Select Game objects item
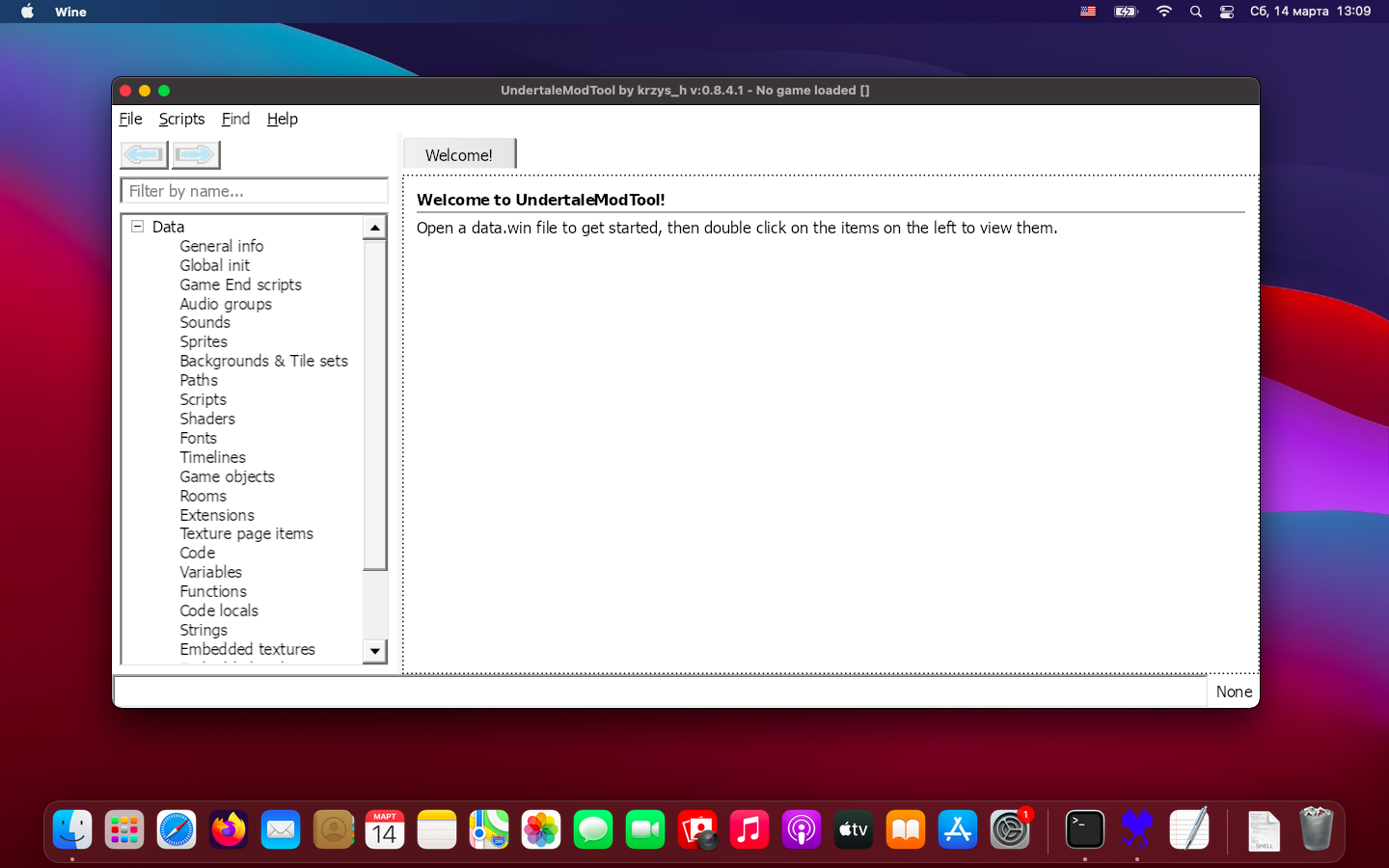This screenshot has height=868, width=1389. (x=227, y=476)
